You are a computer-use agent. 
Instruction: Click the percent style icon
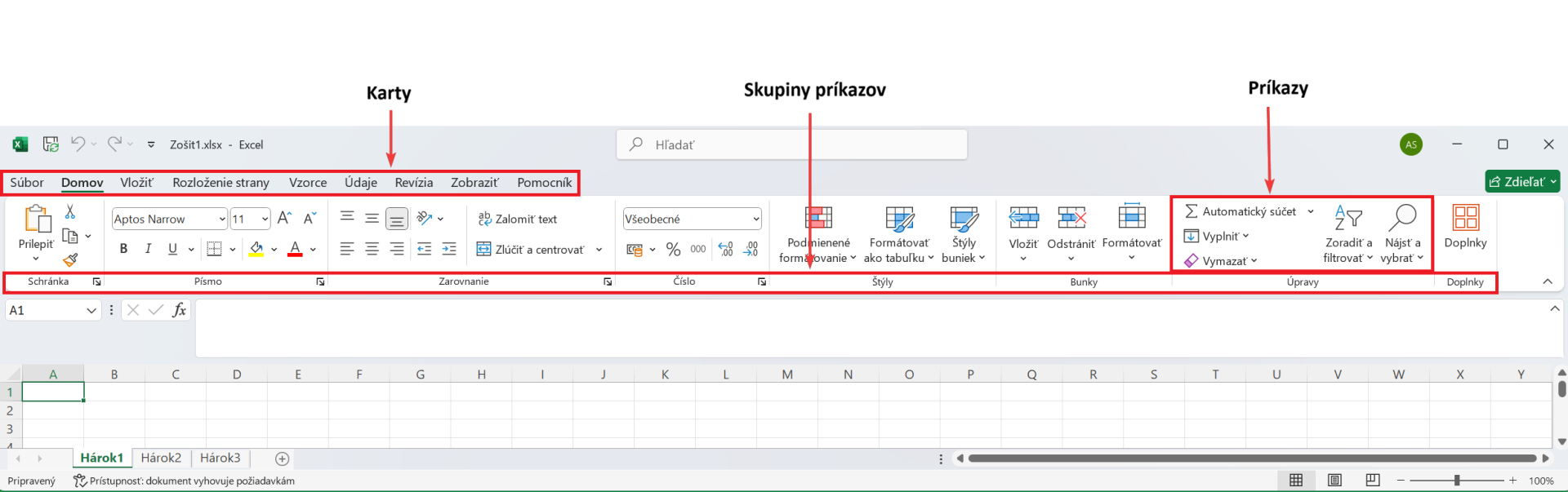coord(673,249)
